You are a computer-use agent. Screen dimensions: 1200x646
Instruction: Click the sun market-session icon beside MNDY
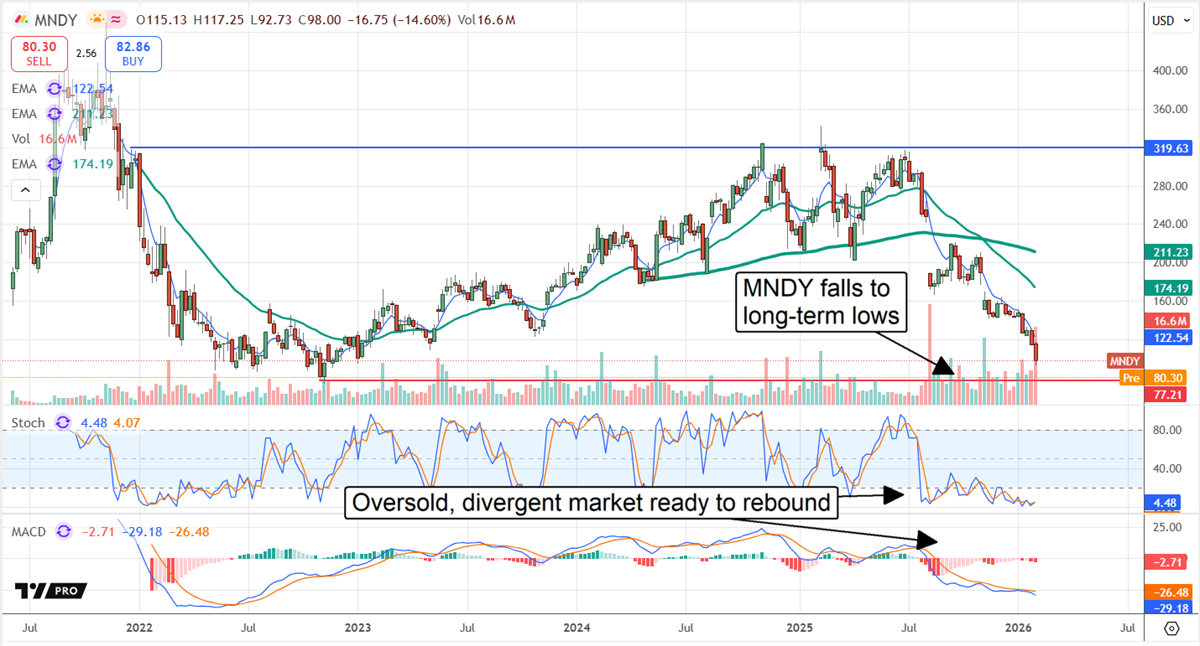(x=97, y=19)
